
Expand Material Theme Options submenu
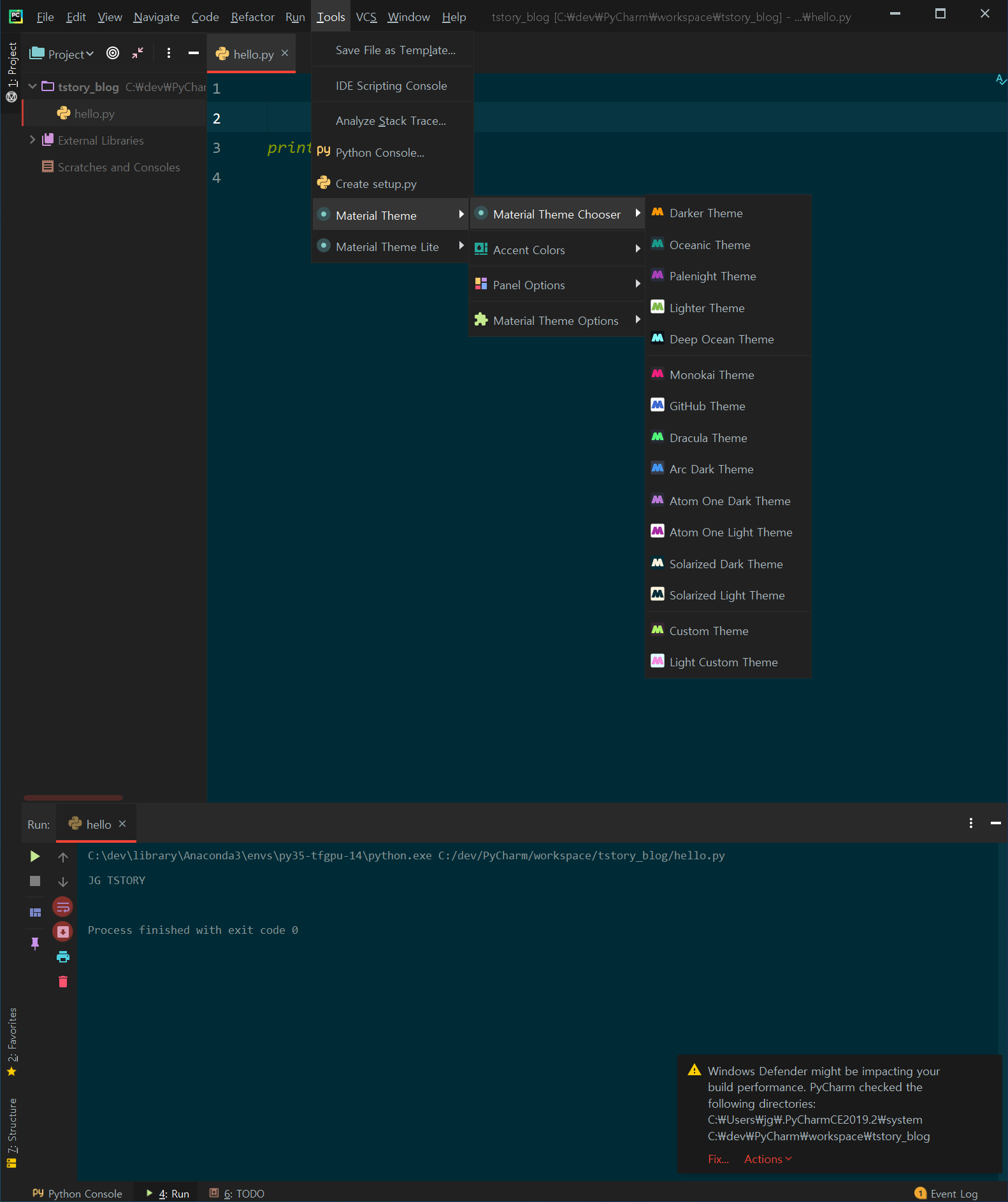point(557,321)
